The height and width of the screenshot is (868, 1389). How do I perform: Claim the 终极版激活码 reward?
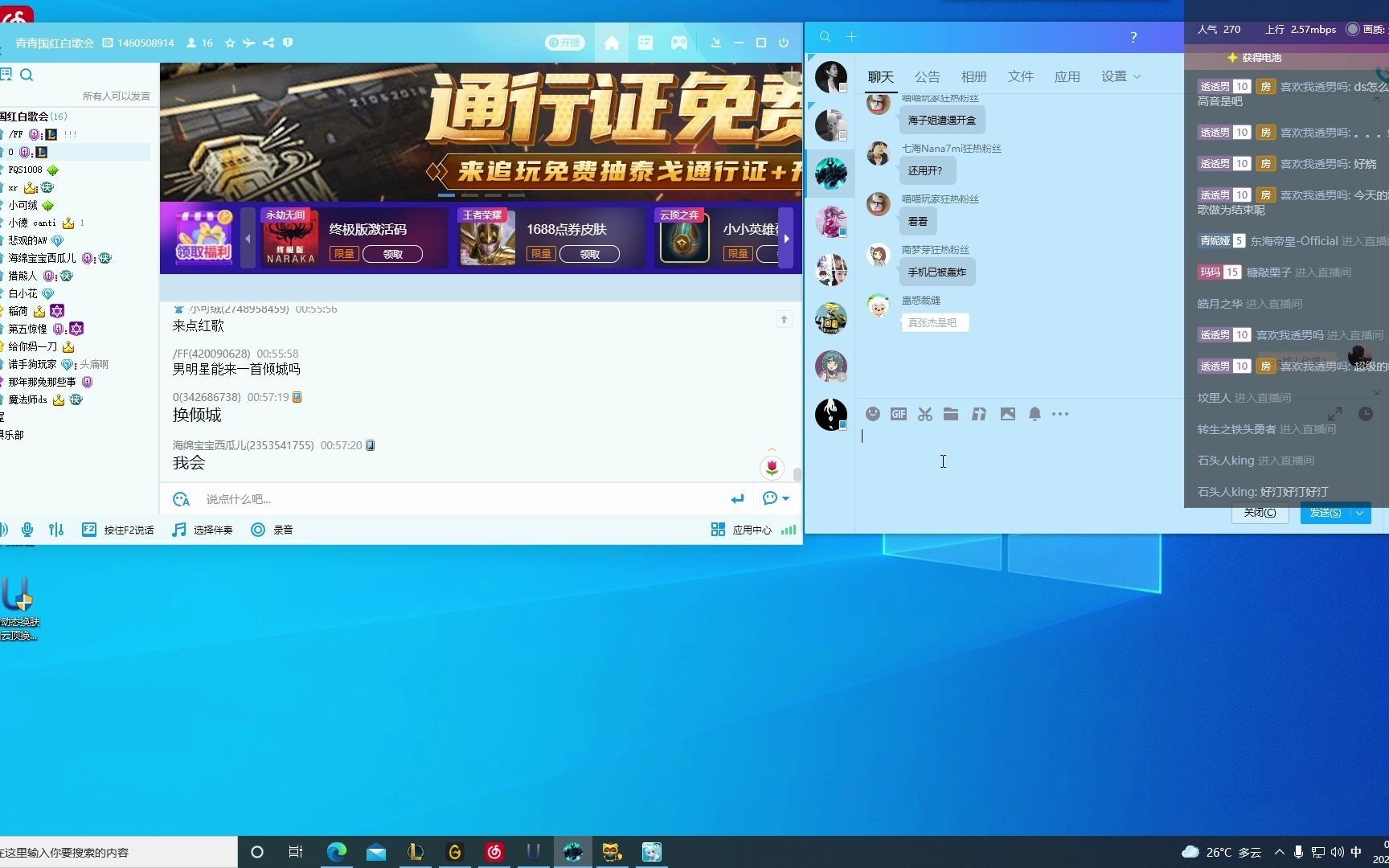392,254
